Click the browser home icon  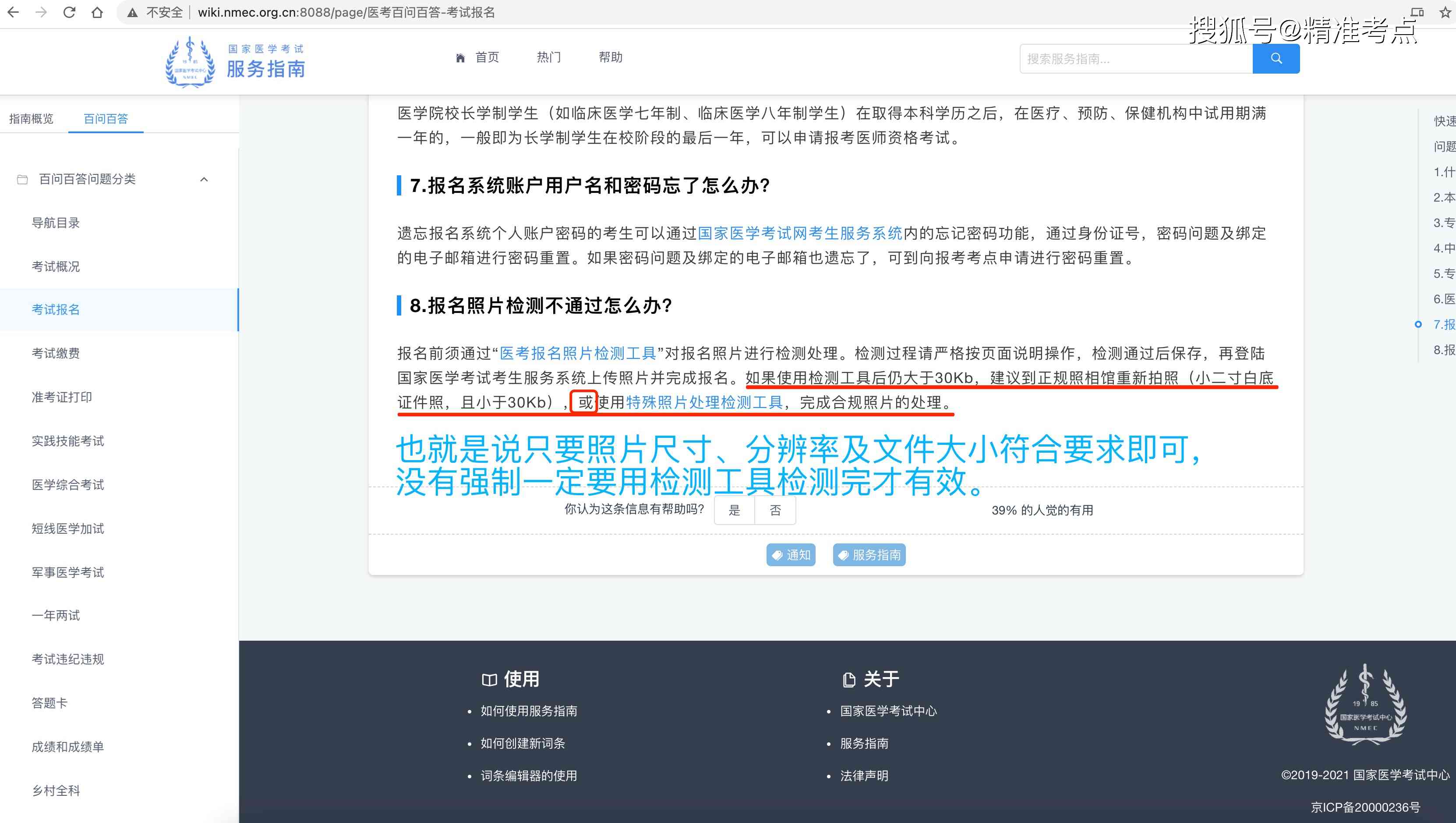(x=97, y=12)
